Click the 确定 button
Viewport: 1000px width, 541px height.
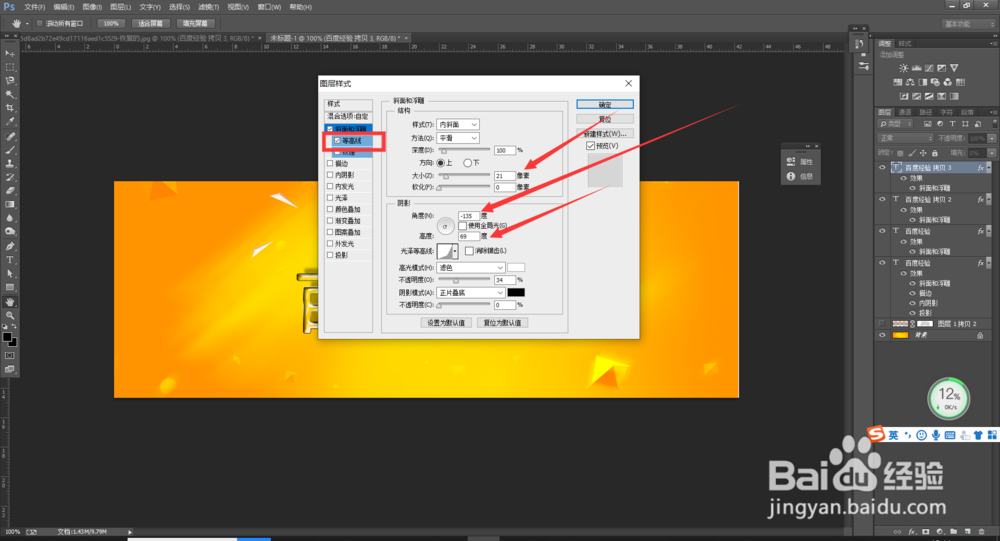[605, 105]
